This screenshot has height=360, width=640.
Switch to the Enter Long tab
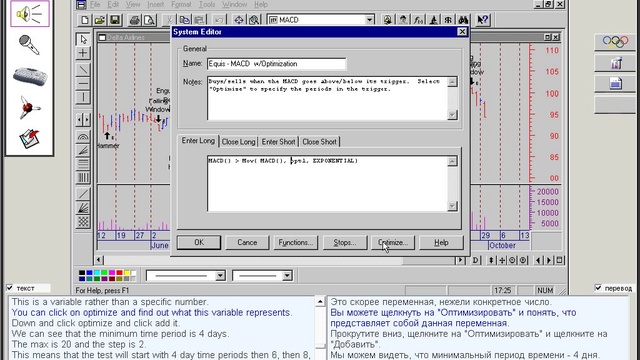pos(198,141)
